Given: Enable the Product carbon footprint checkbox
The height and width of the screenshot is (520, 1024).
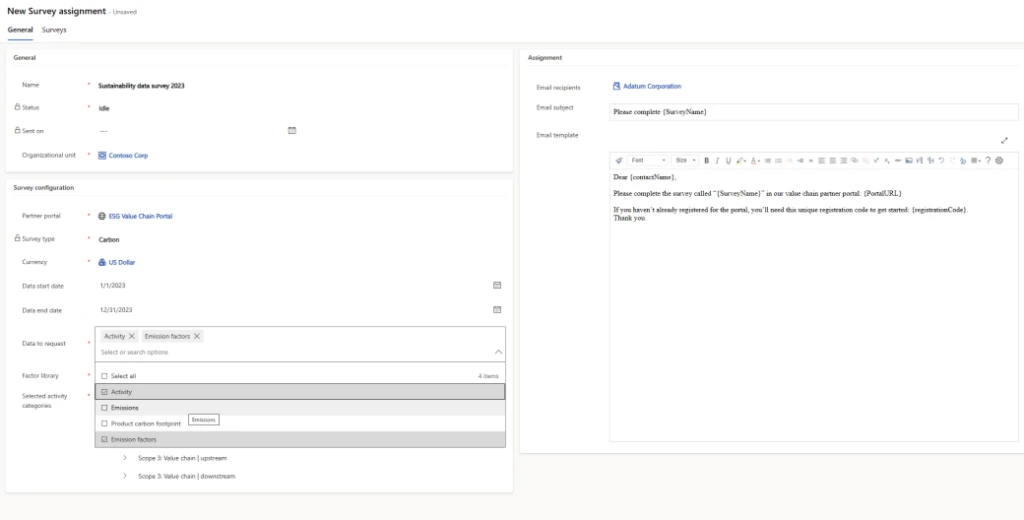Looking at the screenshot, I should 104,424.
